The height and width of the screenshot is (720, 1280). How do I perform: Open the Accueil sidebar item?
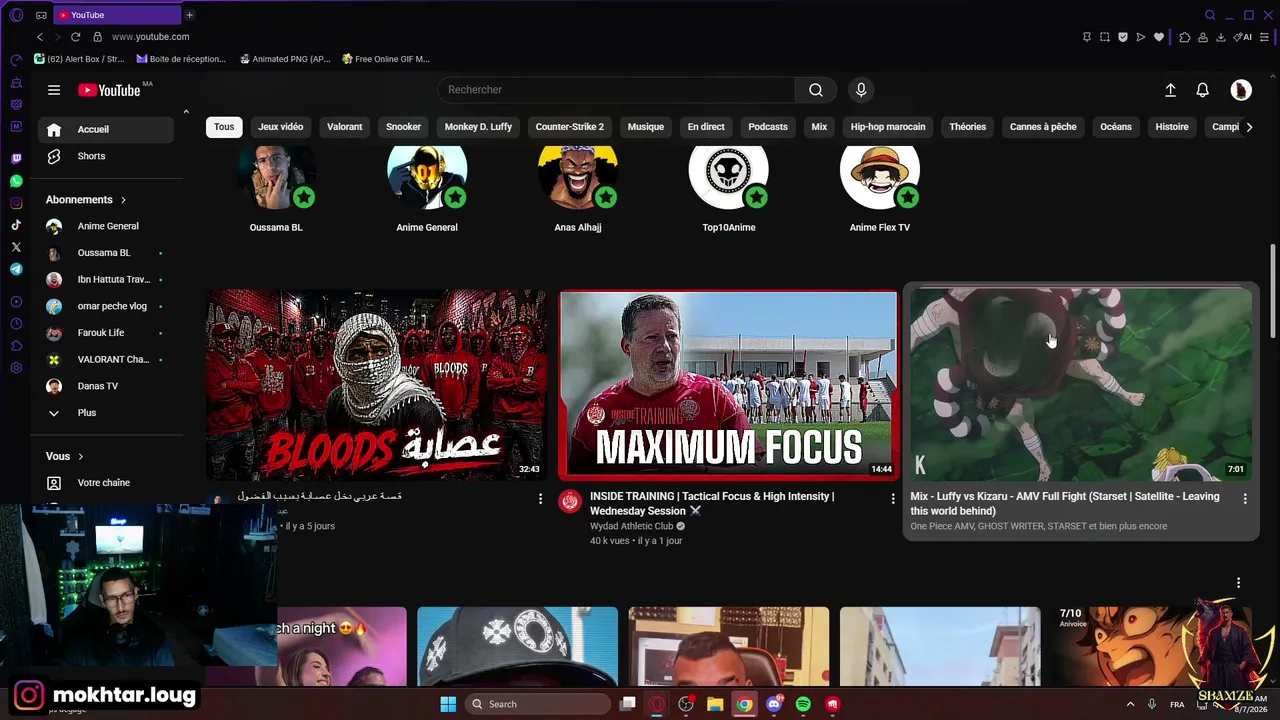click(x=106, y=129)
